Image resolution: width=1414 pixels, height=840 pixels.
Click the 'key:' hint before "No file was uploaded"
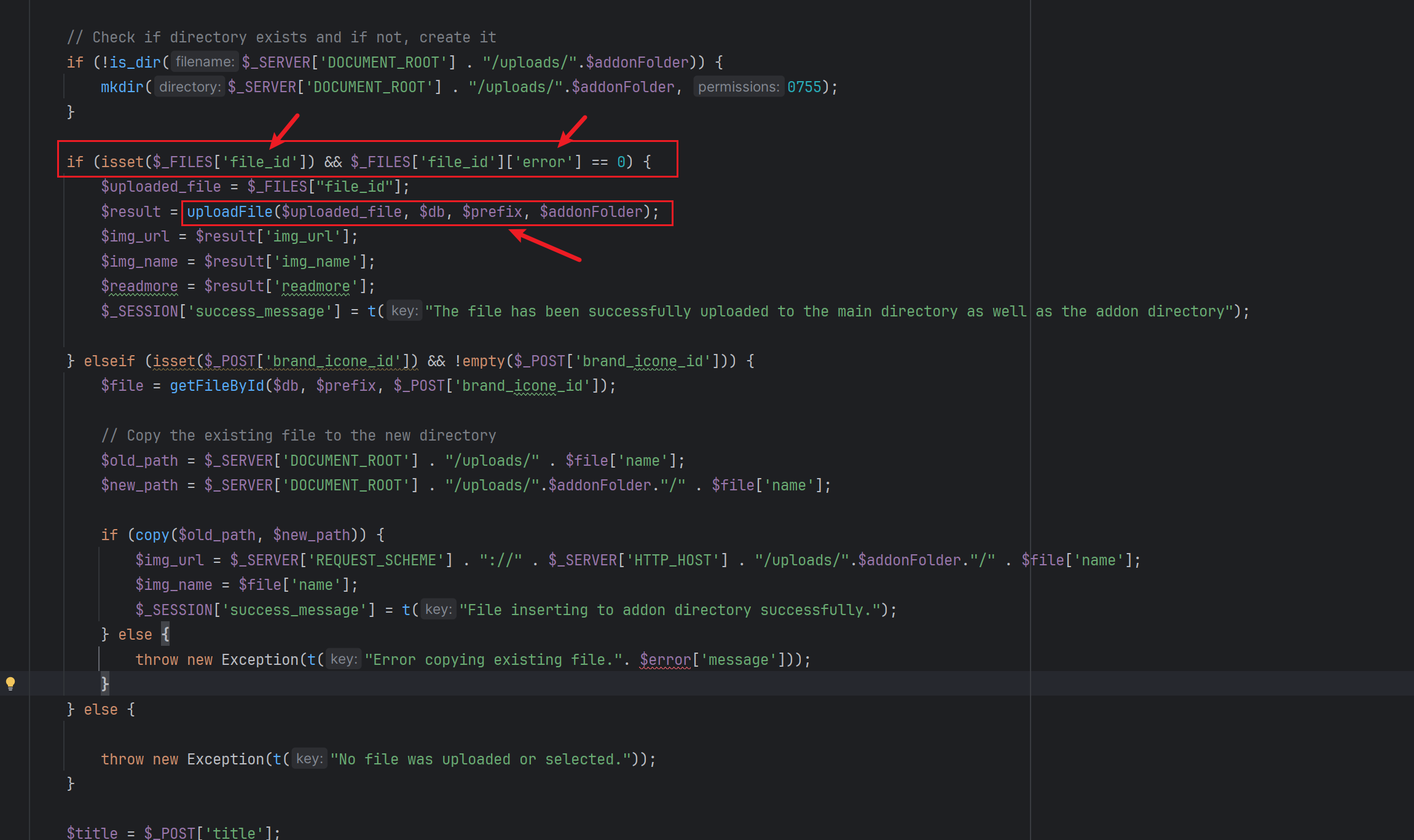point(309,759)
